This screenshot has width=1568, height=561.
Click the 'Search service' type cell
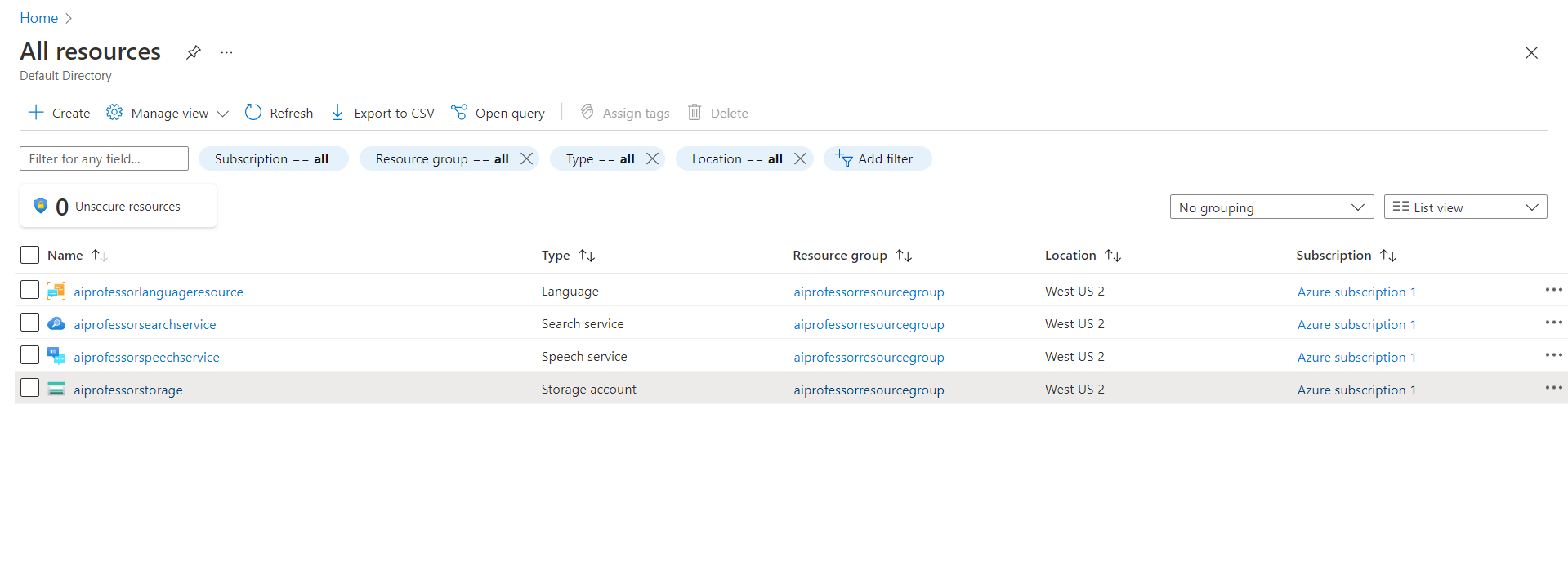coord(583,324)
